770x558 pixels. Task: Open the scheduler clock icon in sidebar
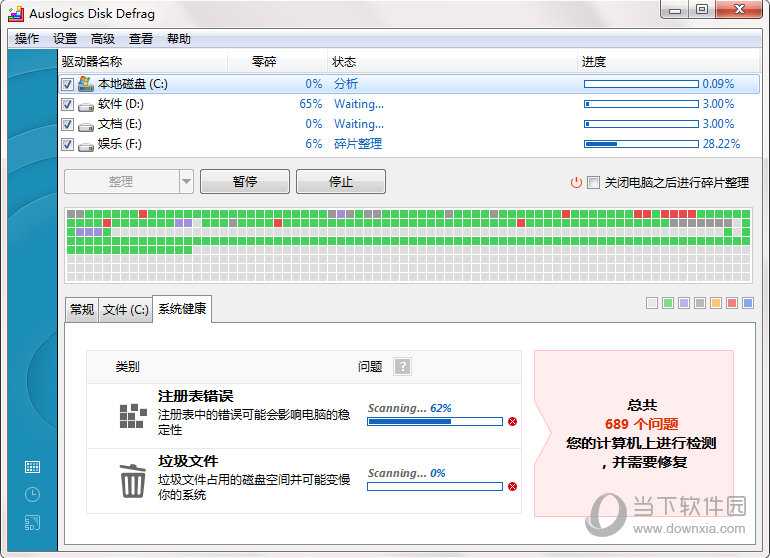(x=32, y=494)
